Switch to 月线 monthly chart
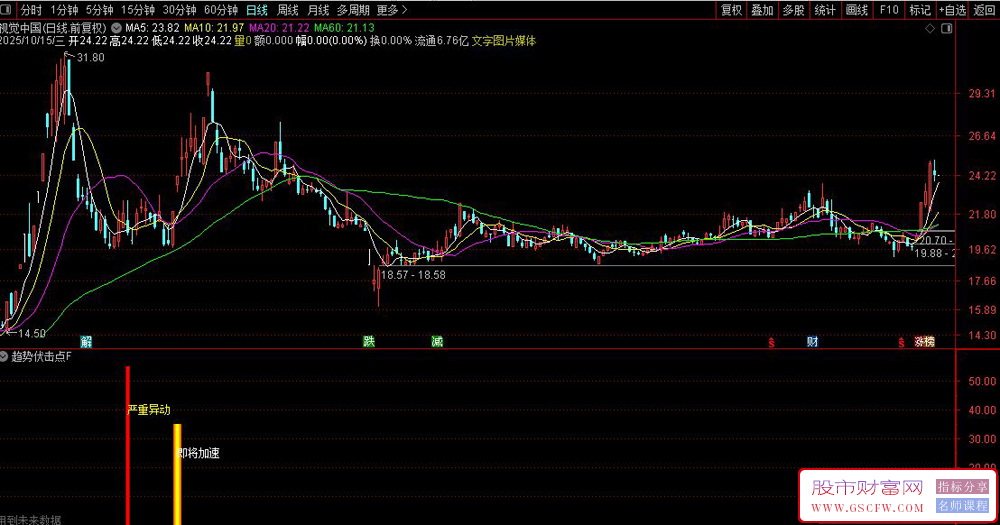1000x525 pixels. tap(318, 10)
